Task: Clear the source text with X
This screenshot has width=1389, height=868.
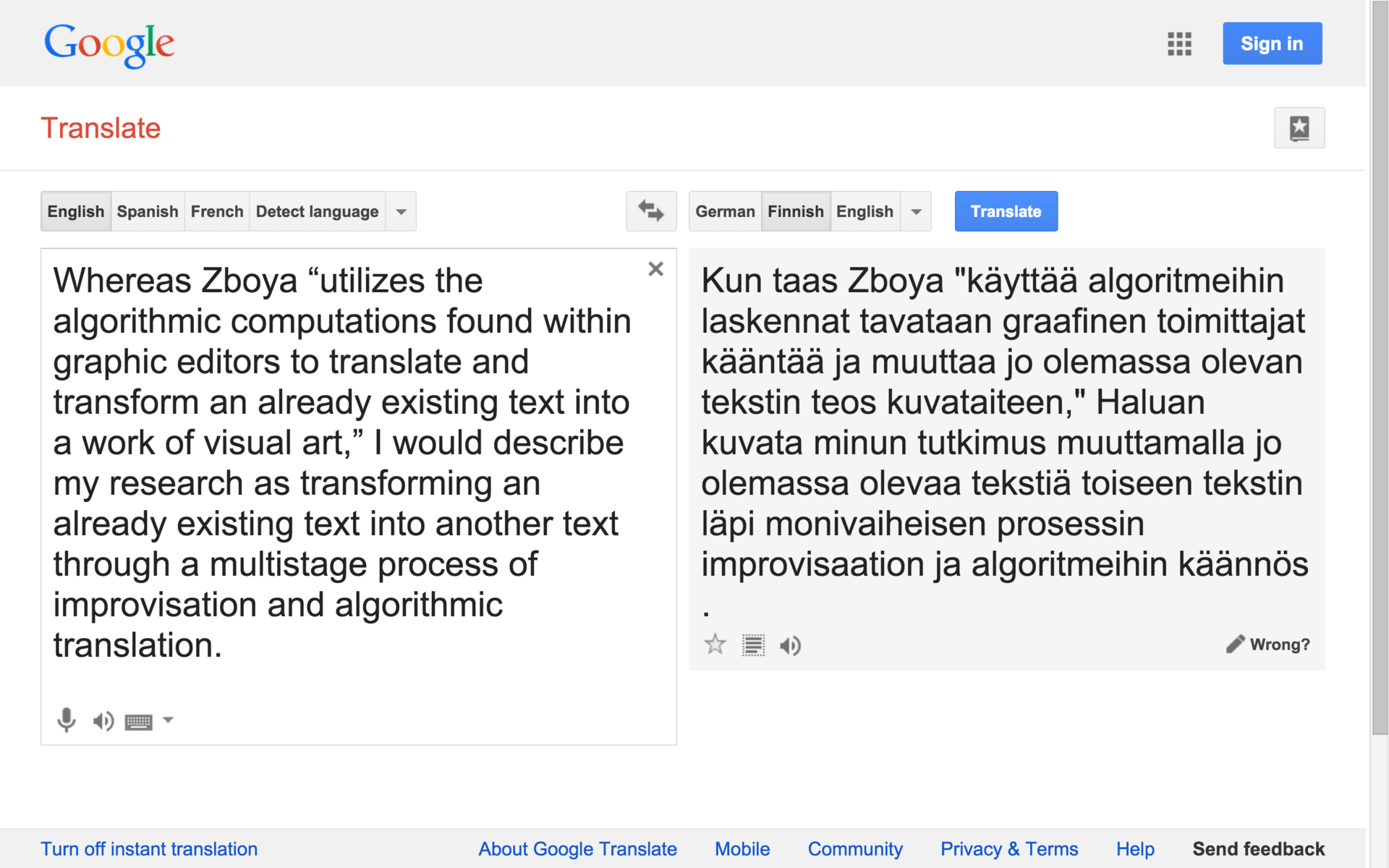Action: (x=655, y=269)
